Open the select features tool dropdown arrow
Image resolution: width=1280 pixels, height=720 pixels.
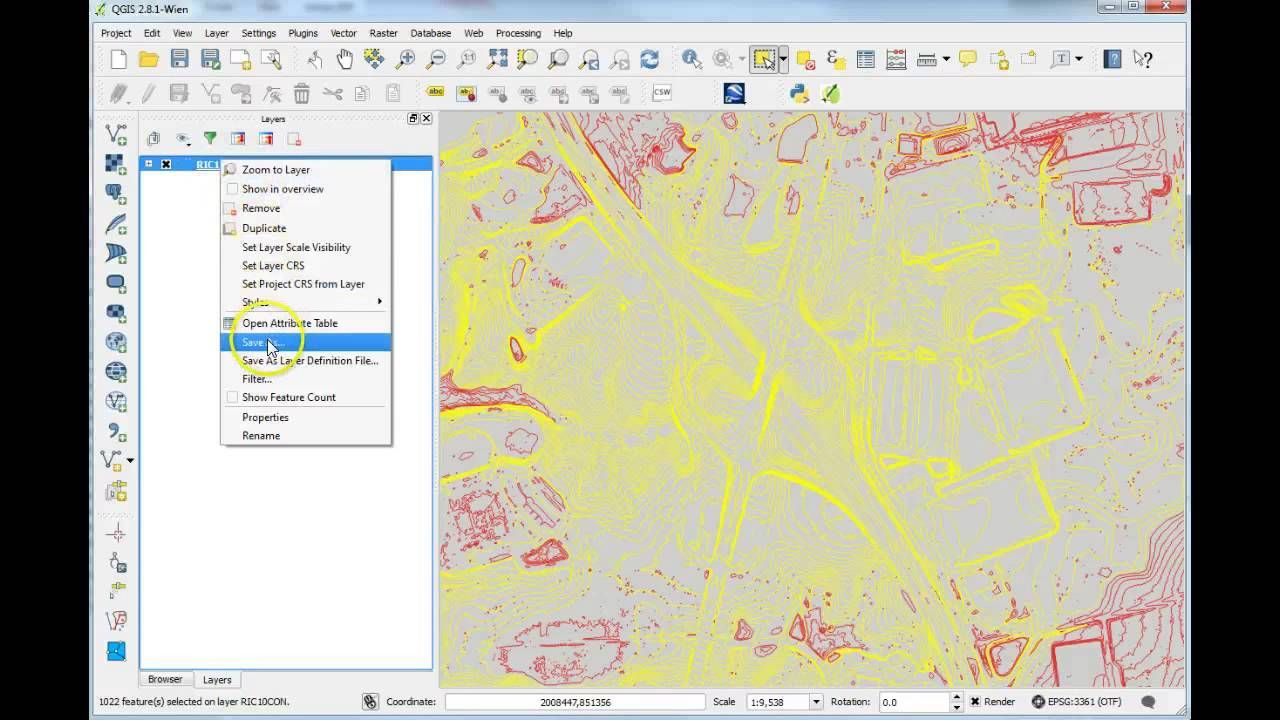tap(783, 60)
